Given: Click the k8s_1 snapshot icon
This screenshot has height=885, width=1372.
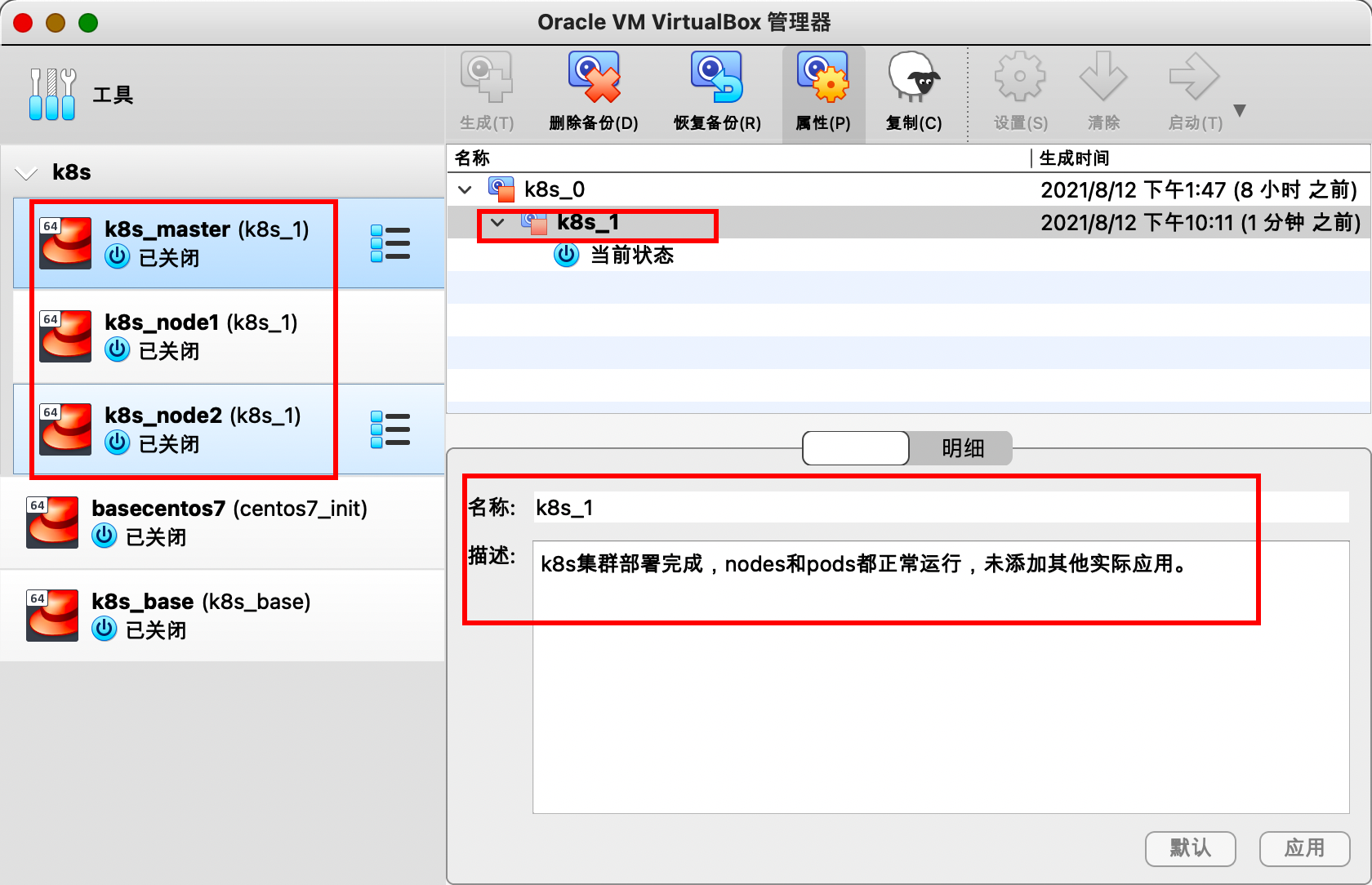Looking at the screenshot, I should tap(534, 222).
